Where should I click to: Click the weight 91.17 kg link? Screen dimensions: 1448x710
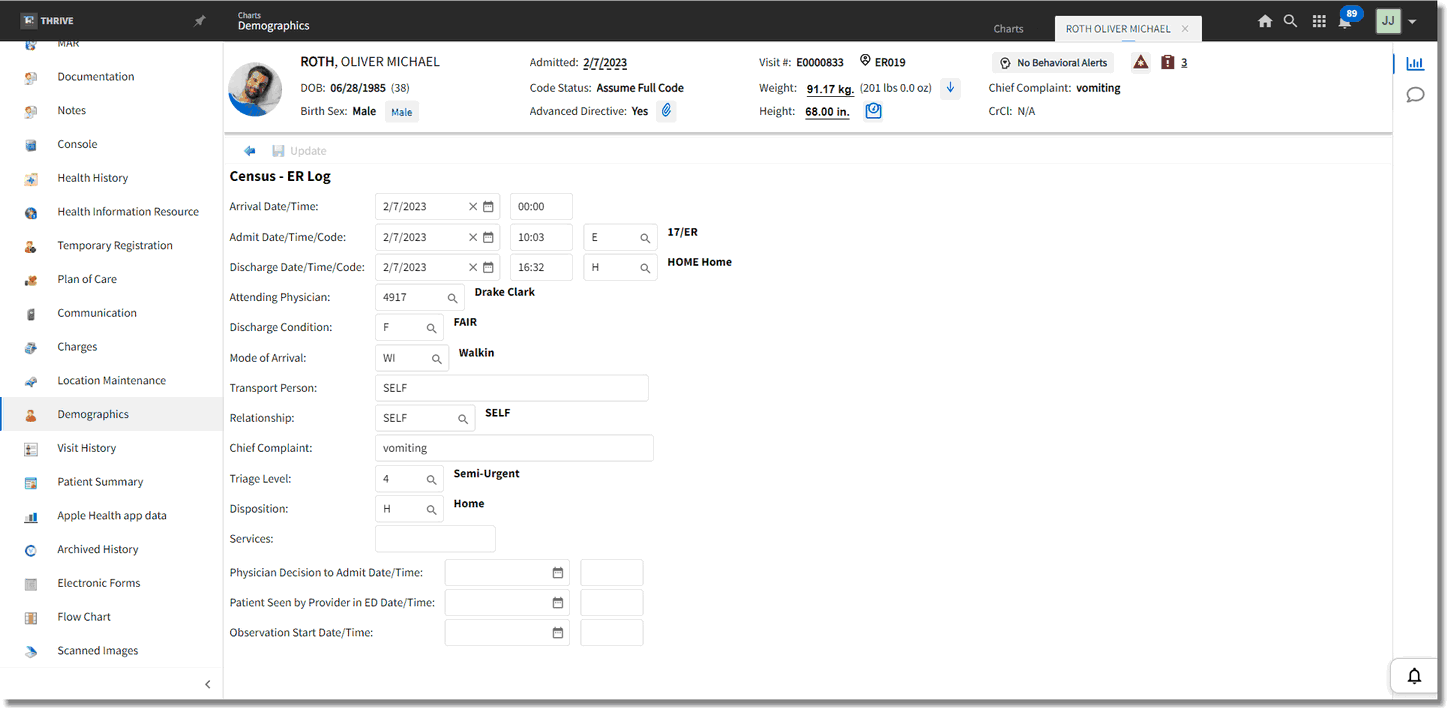point(830,88)
